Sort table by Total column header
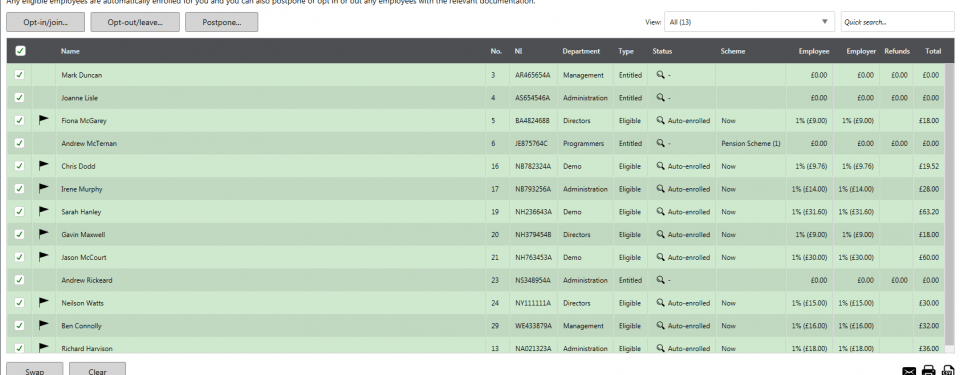This screenshot has height=375, width=960. click(x=933, y=51)
